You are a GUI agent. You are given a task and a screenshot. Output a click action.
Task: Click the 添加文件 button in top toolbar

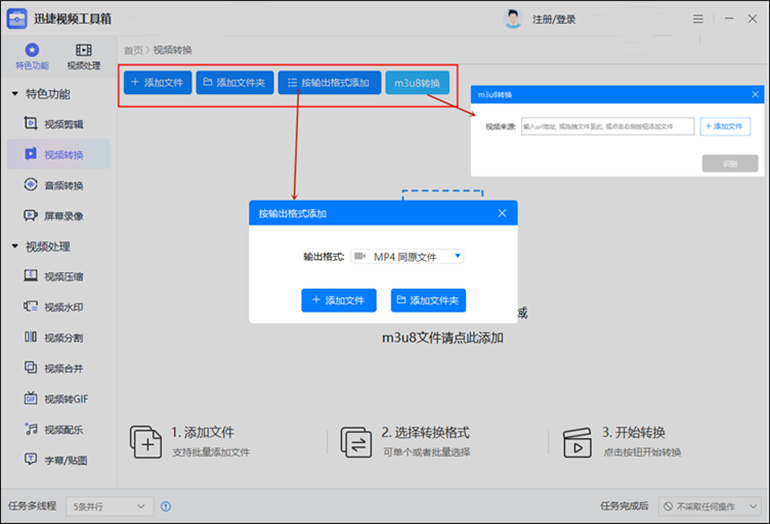158,83
